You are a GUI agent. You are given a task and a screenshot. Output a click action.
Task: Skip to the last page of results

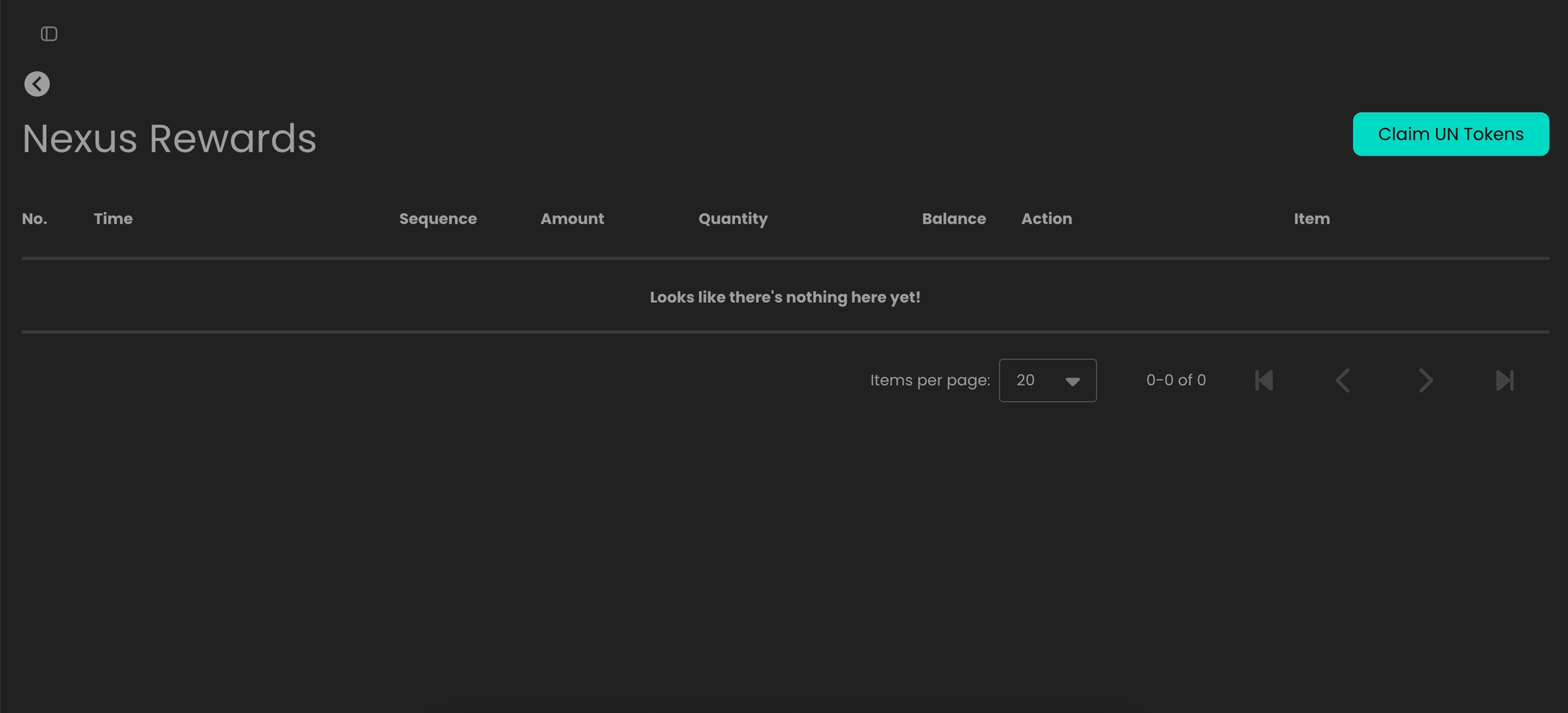coord(1505,380)
